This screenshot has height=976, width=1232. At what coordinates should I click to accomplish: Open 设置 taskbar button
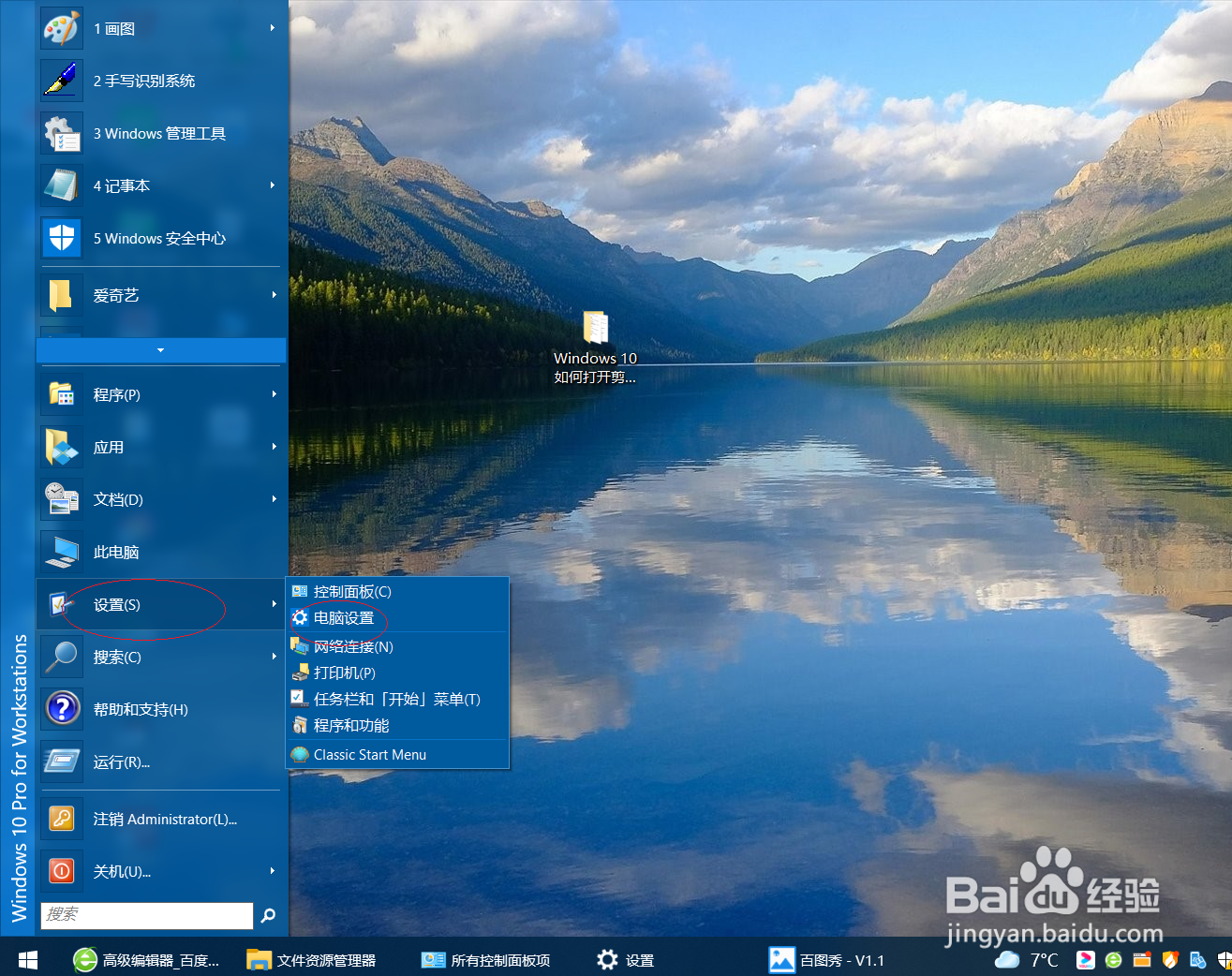click(626, 960)
